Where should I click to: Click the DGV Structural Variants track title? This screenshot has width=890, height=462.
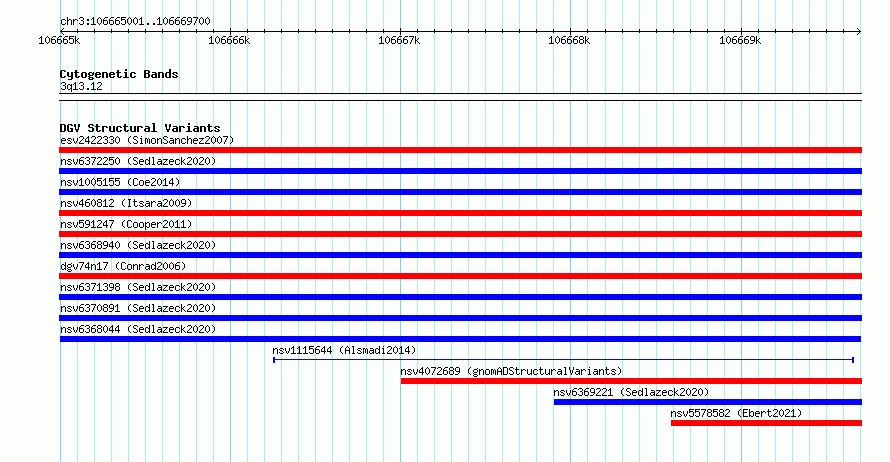coord(140,128)
